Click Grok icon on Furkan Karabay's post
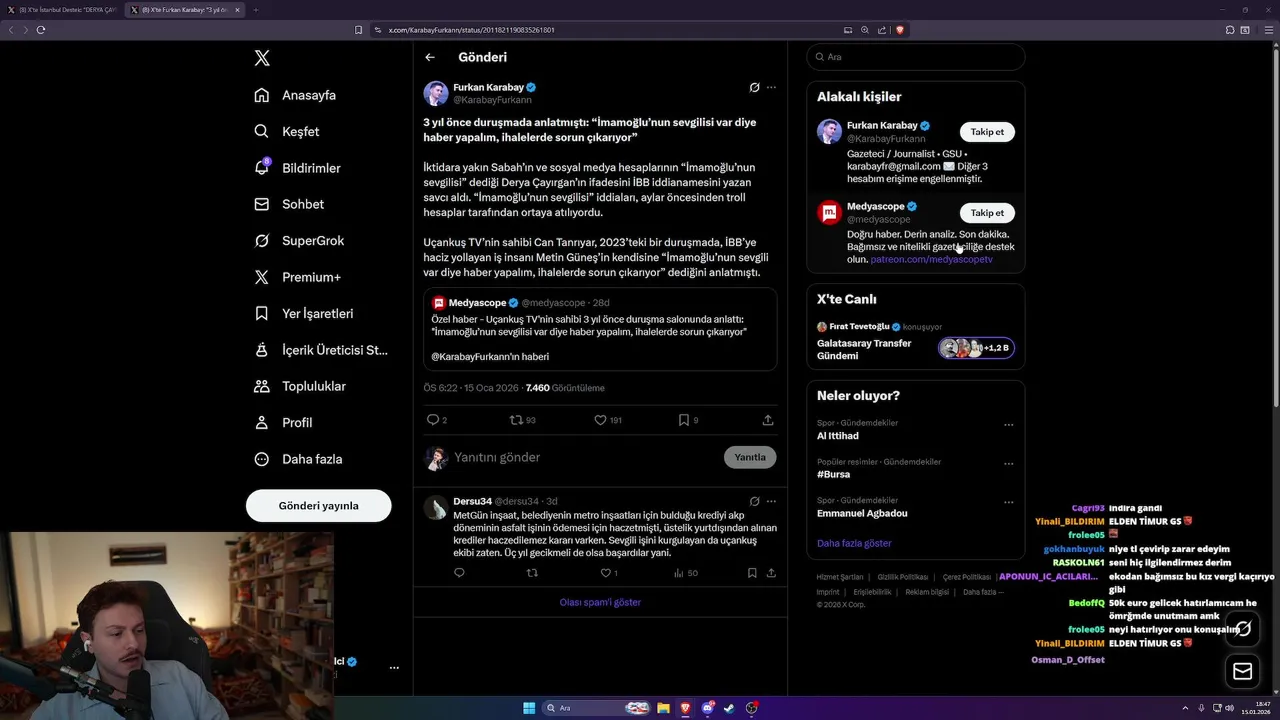Image resolution: width=1280 pixels, height=720 pixels. 754,87
